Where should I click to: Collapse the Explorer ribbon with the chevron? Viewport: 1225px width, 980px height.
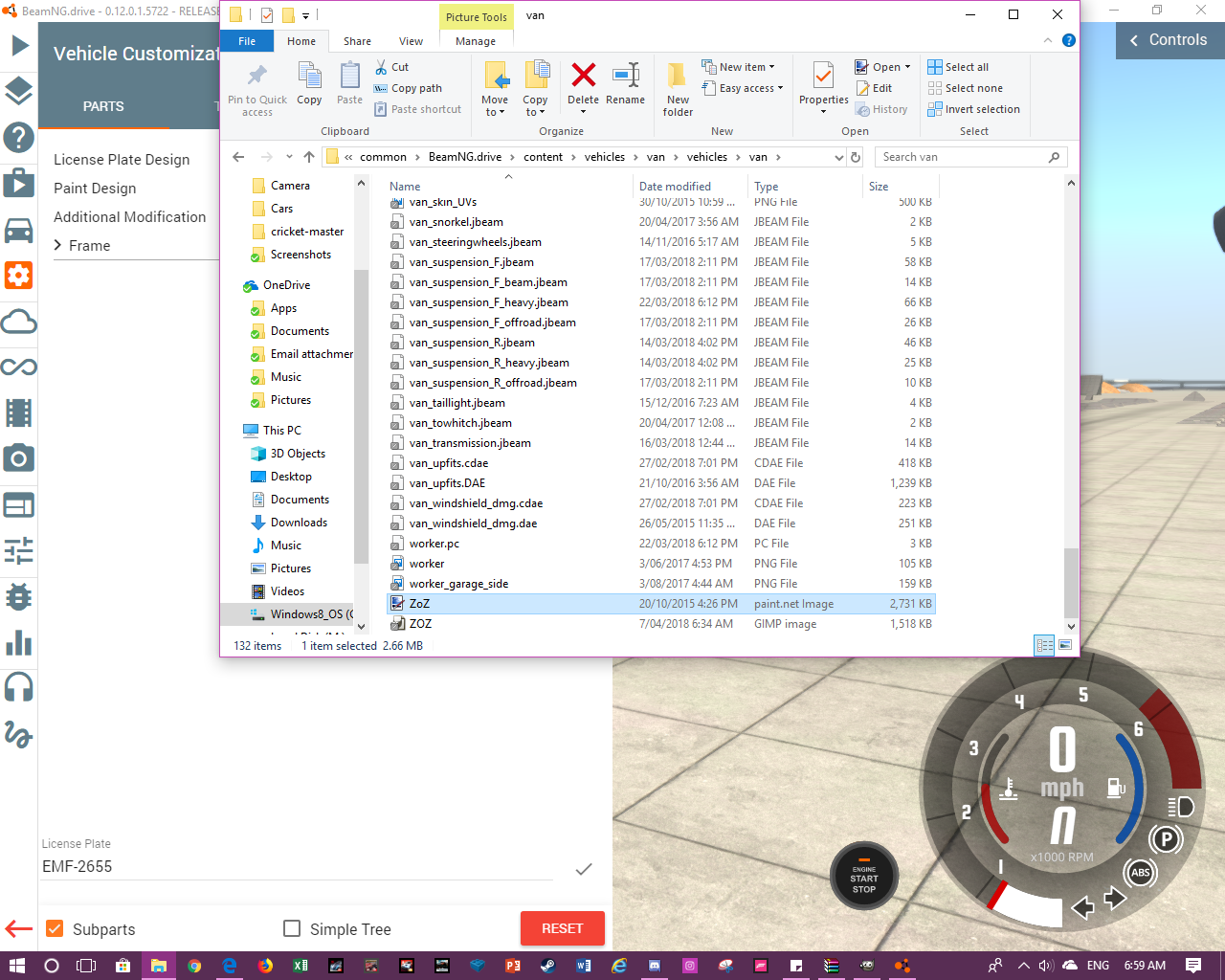pos(1048,40)
